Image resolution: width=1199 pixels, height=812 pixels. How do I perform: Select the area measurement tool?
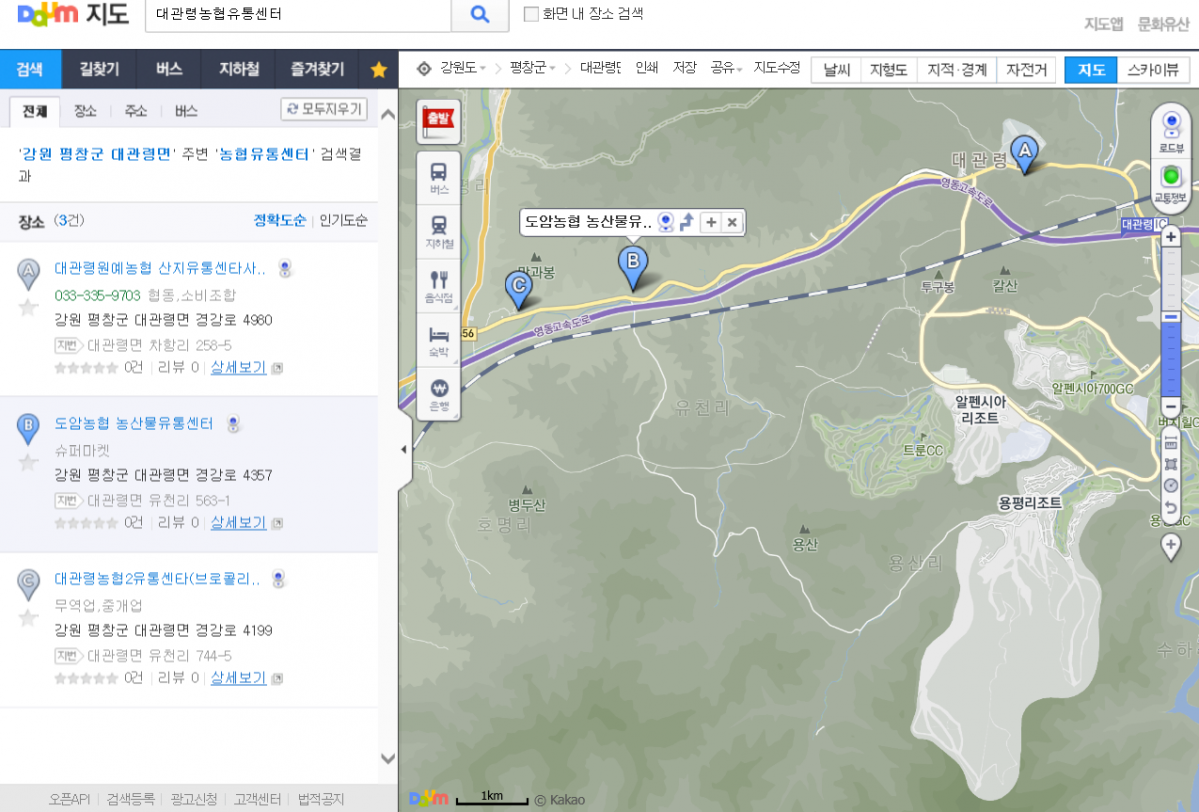click(x=1171, y=464)
